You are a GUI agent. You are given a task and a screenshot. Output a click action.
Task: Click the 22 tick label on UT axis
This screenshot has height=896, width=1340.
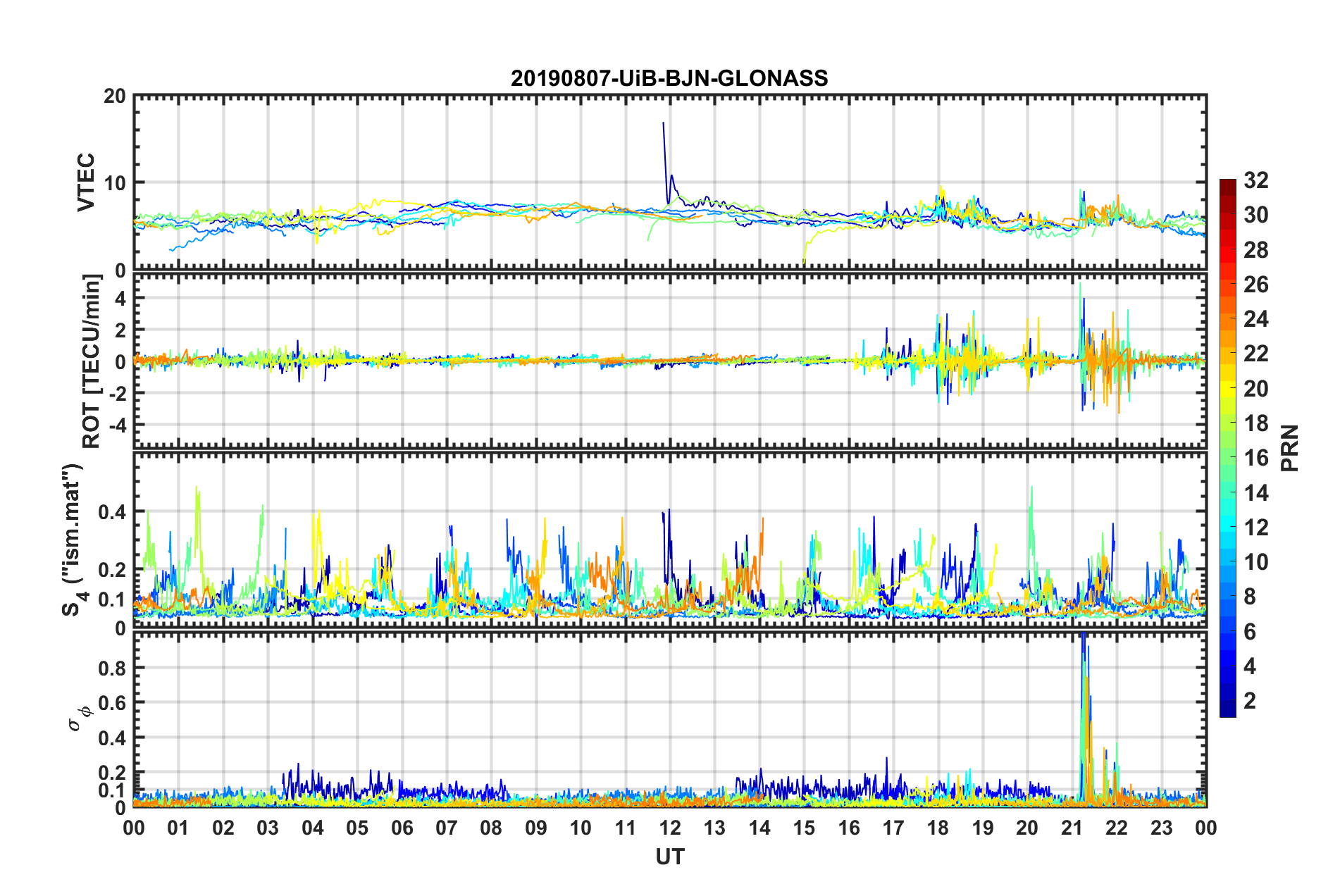(1117, 828)
